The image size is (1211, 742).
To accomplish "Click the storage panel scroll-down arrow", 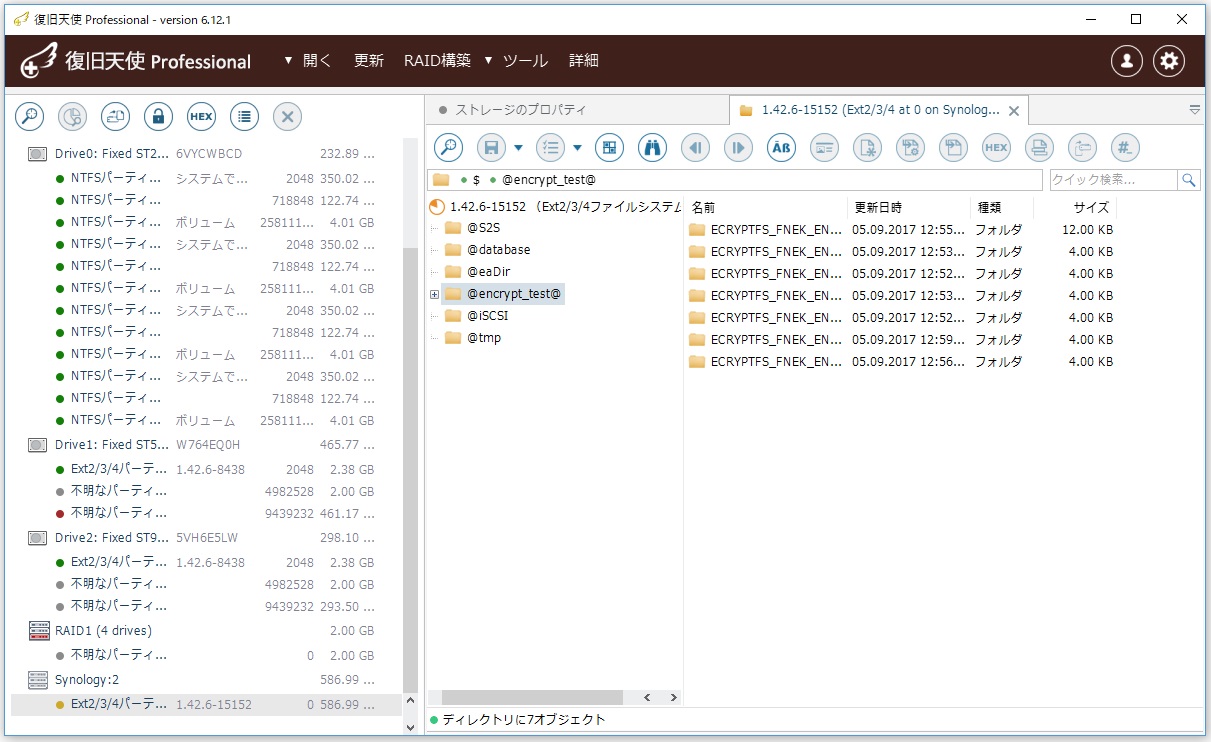I will (410, 727).
